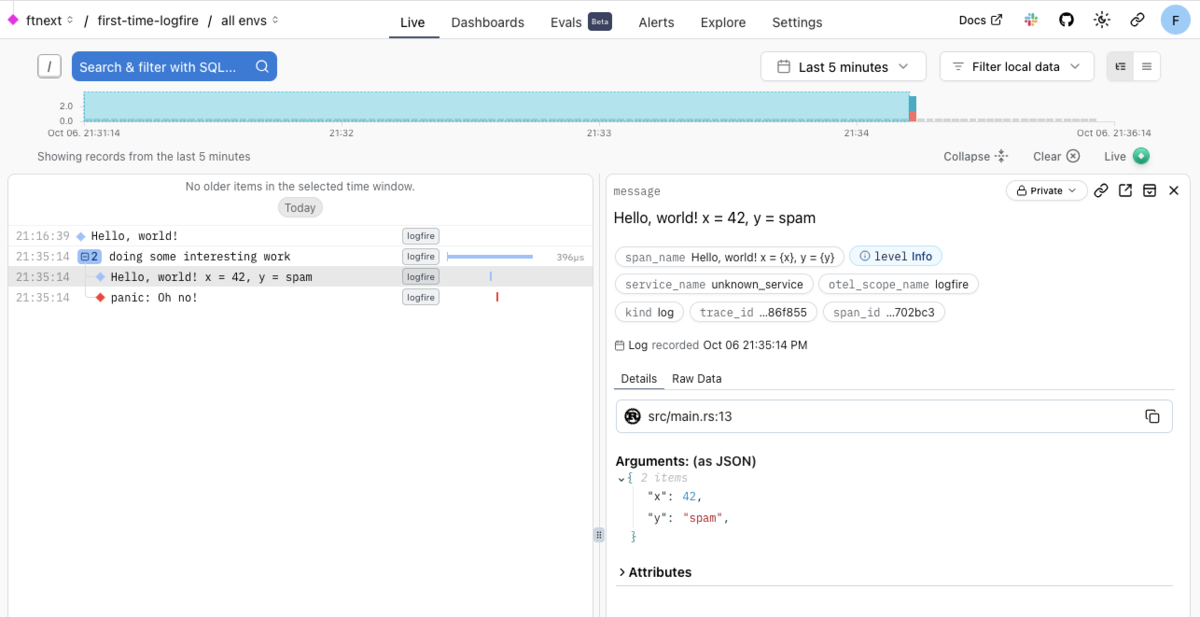Image resolution: width=1200 pixels, height=617 pixels.
Task: Click the Rust logo beside src/main.rs:13
Action: click(632, 416)
